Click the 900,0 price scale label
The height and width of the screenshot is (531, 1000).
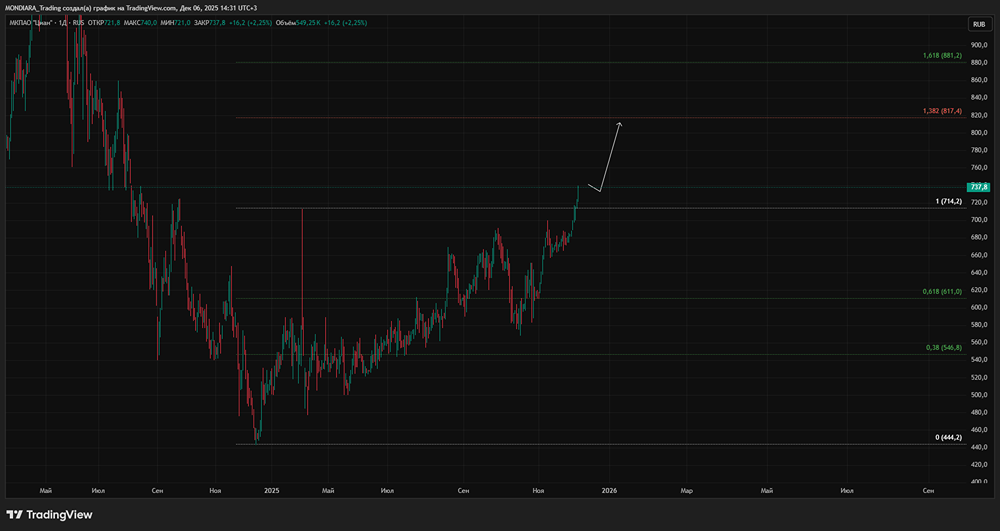(978, 45)
